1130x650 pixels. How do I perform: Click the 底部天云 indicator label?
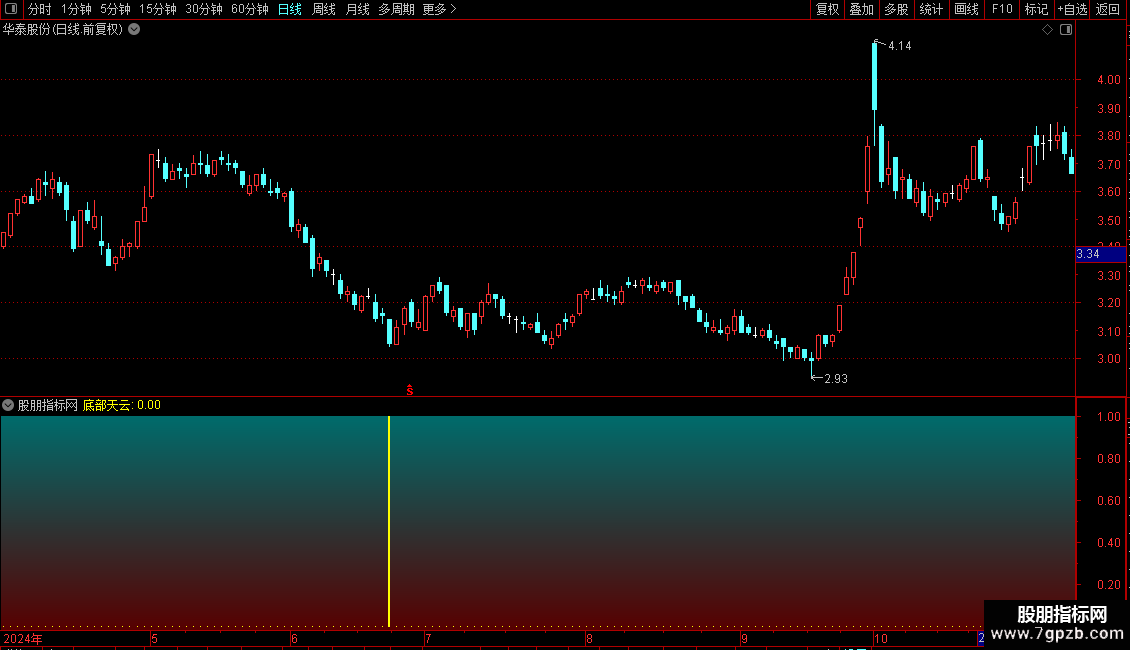click(107, 405)
